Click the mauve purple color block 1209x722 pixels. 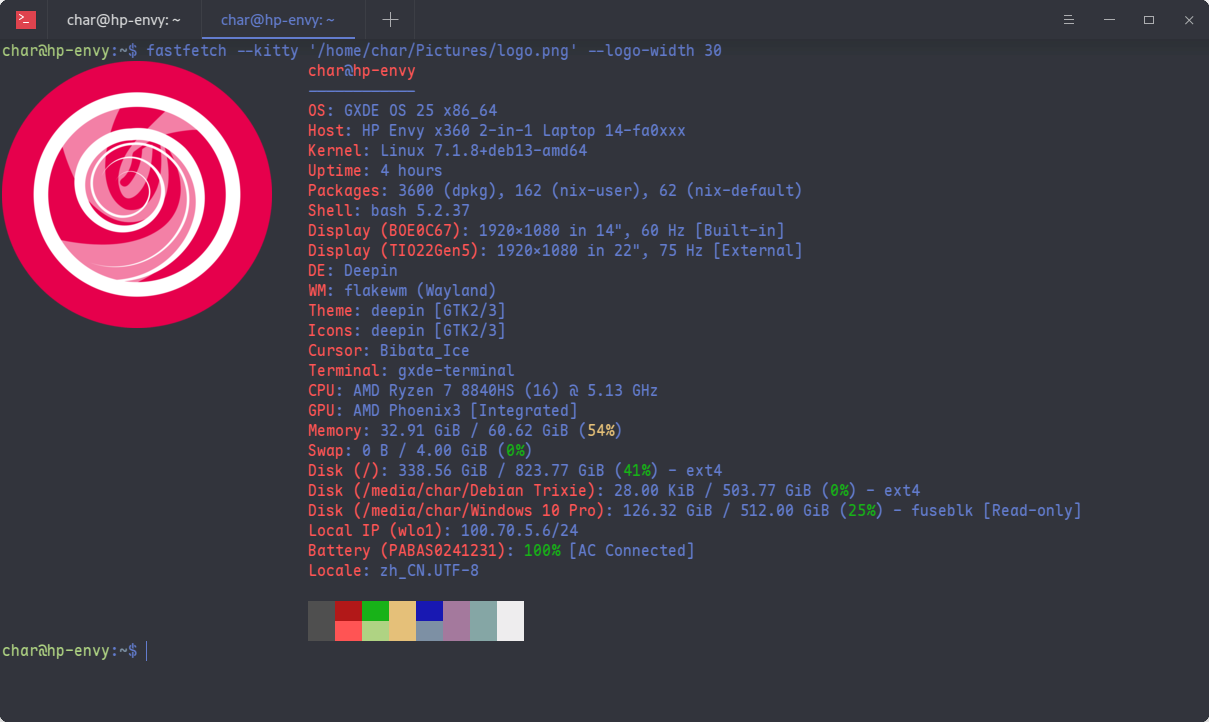tap(456, 621)
